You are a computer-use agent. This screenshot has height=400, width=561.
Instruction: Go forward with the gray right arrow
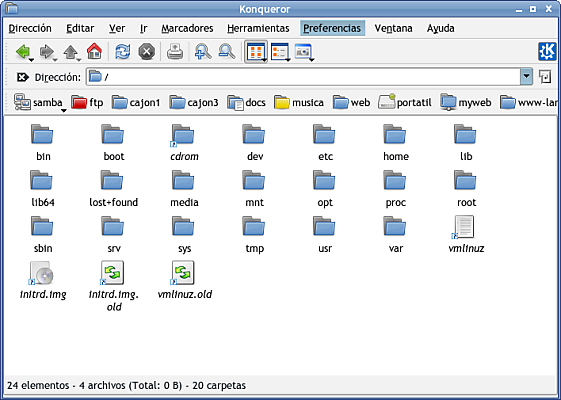[47, 52]
